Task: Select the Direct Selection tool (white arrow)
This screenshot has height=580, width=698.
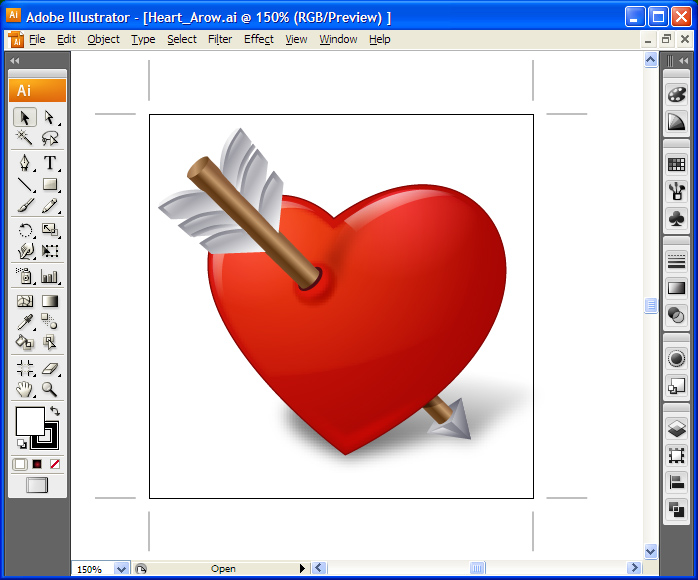Action: point(49,118)
